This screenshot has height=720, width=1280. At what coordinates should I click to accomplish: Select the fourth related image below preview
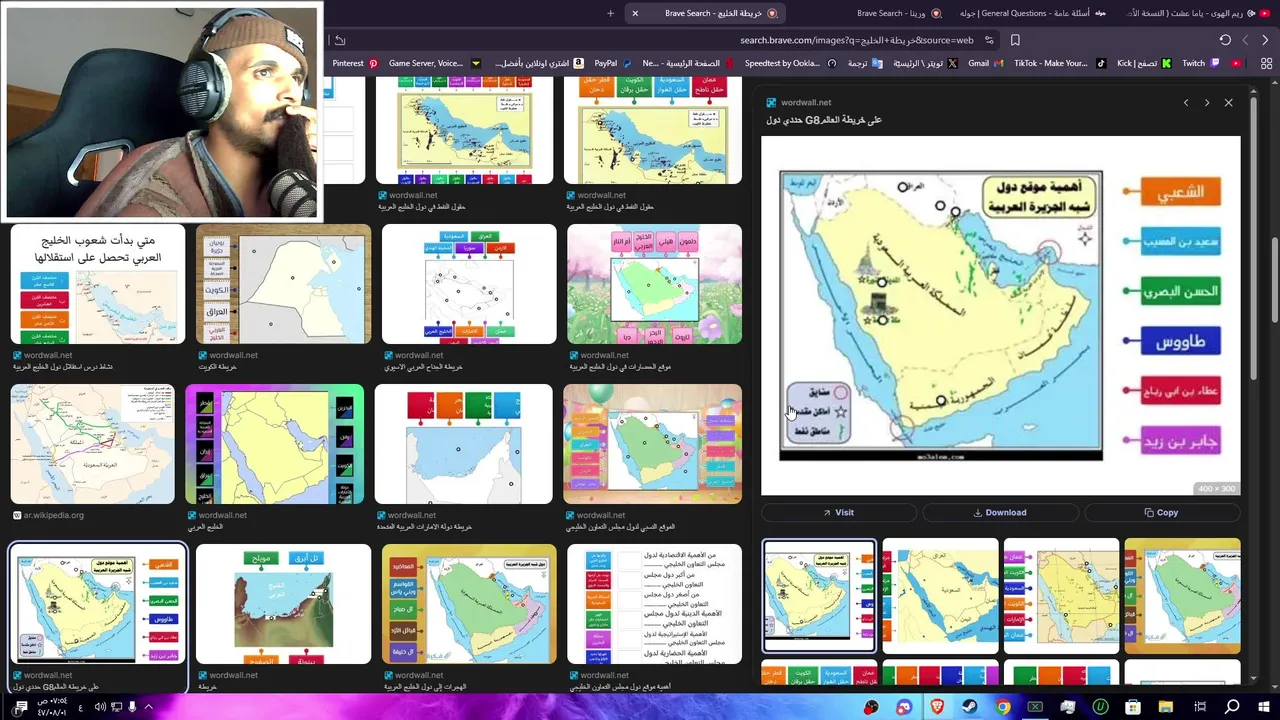tap(1182, 596)
